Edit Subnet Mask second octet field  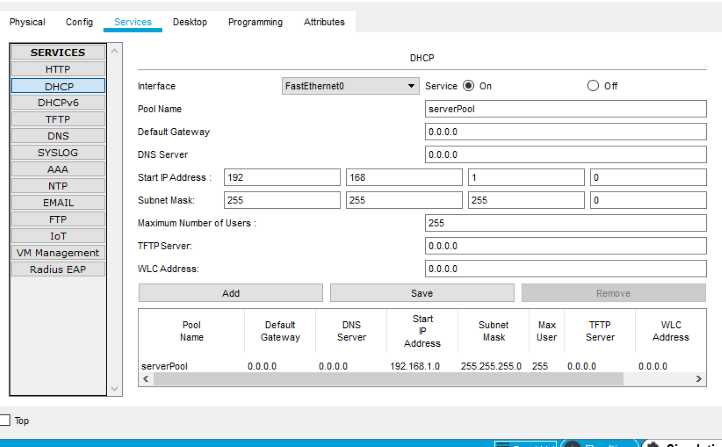[404, 200]
